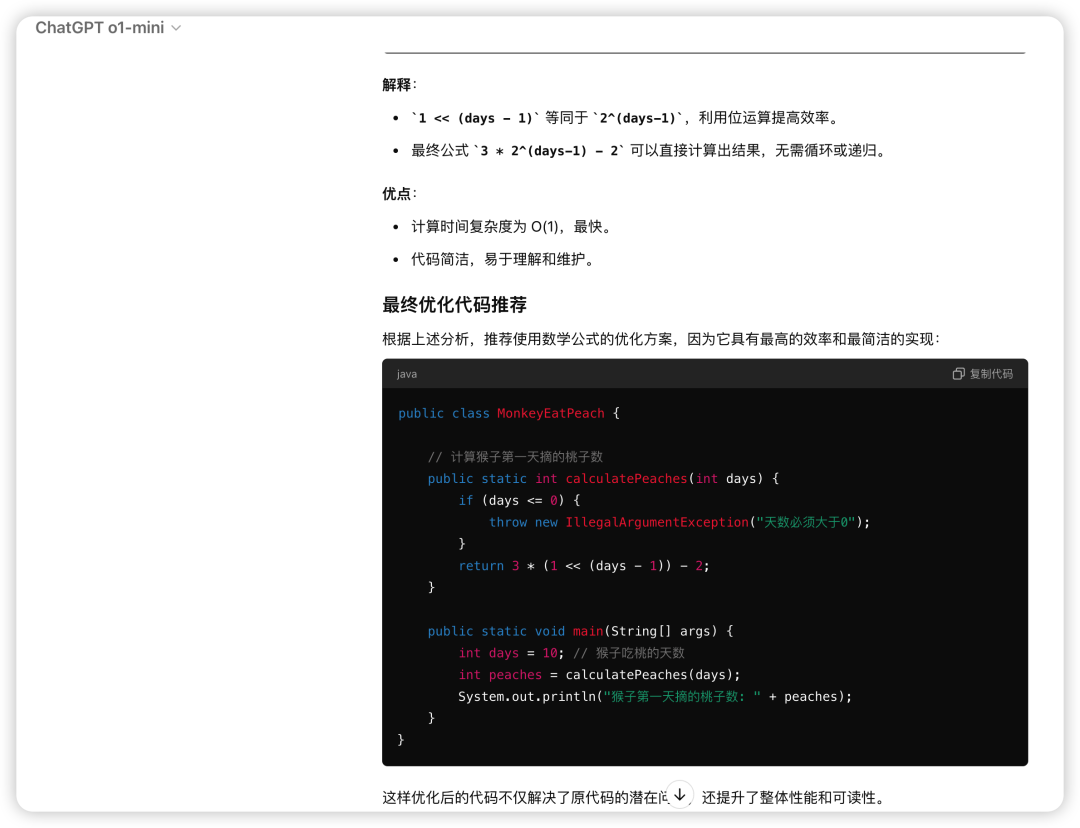Image resolution: width=1080 pixels, height=828 pixels.
Task: Click the copy code clipboard icon
Action: pyautogui.click(x=958, y=374)
